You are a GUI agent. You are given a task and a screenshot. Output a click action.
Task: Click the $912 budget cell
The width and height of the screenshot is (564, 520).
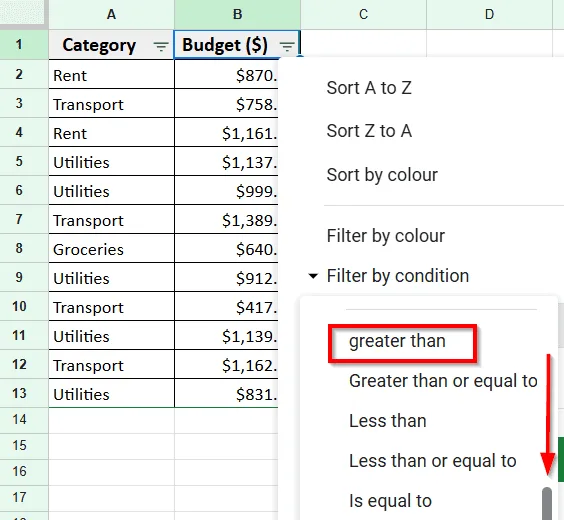pyautogui.click(x=227, y=277)
